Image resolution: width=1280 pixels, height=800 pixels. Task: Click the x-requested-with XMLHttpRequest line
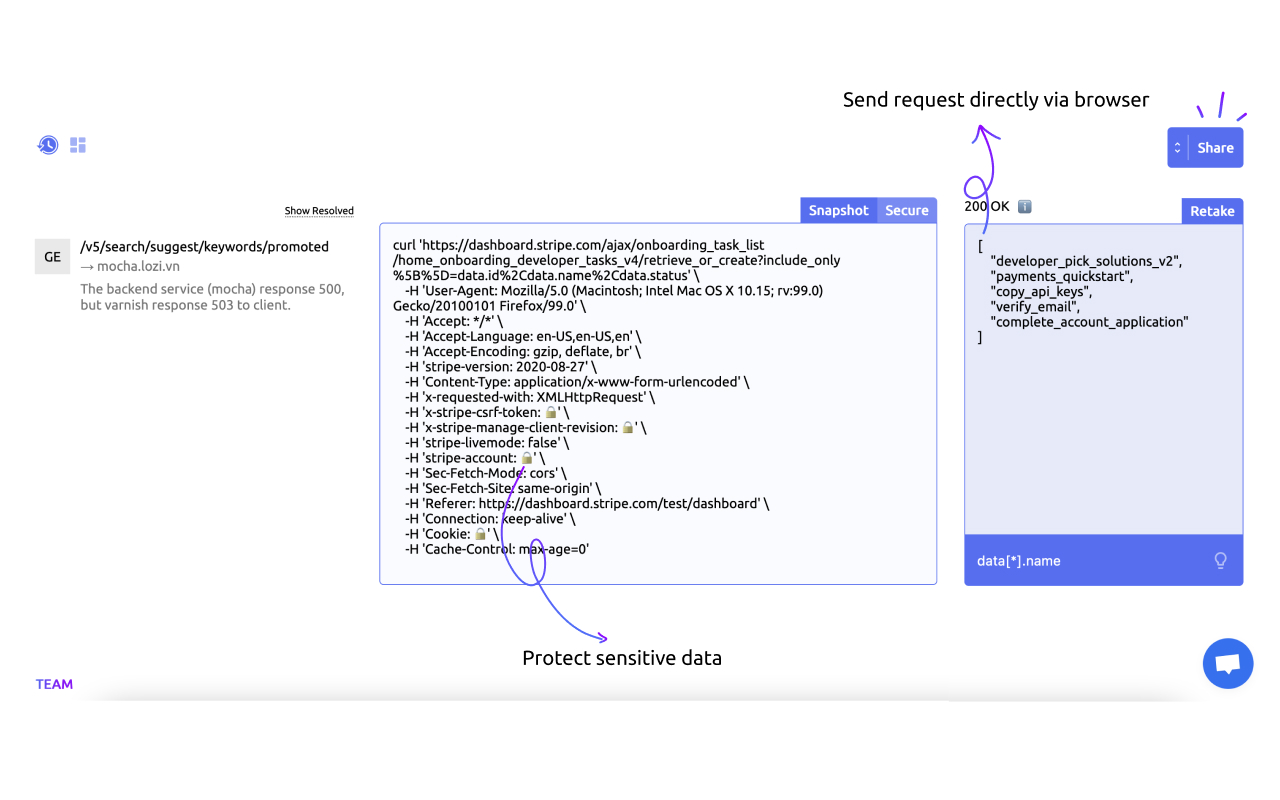pyautogui.click(x=530, y=397)
